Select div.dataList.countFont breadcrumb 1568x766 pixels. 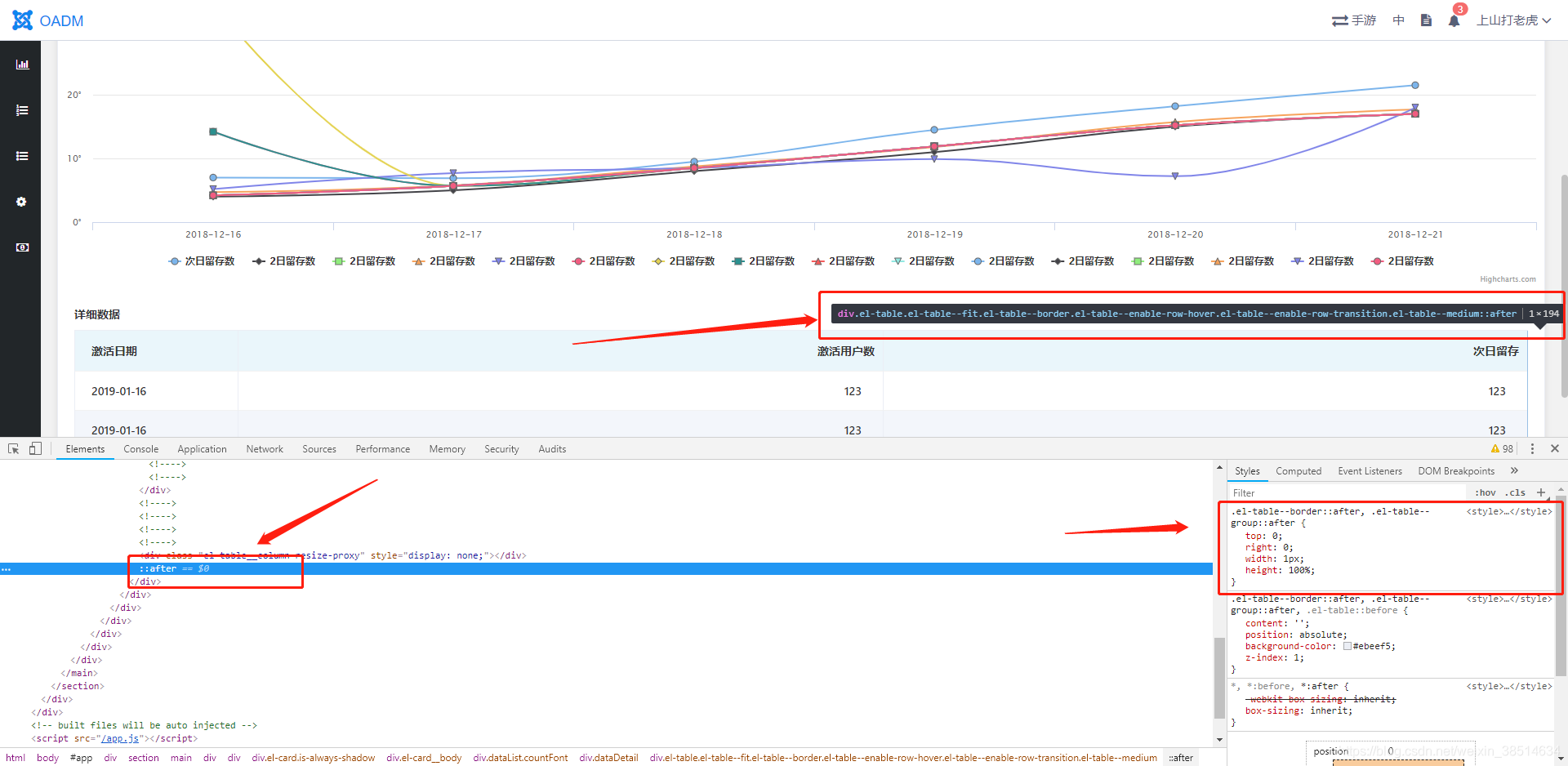(520, 758)
